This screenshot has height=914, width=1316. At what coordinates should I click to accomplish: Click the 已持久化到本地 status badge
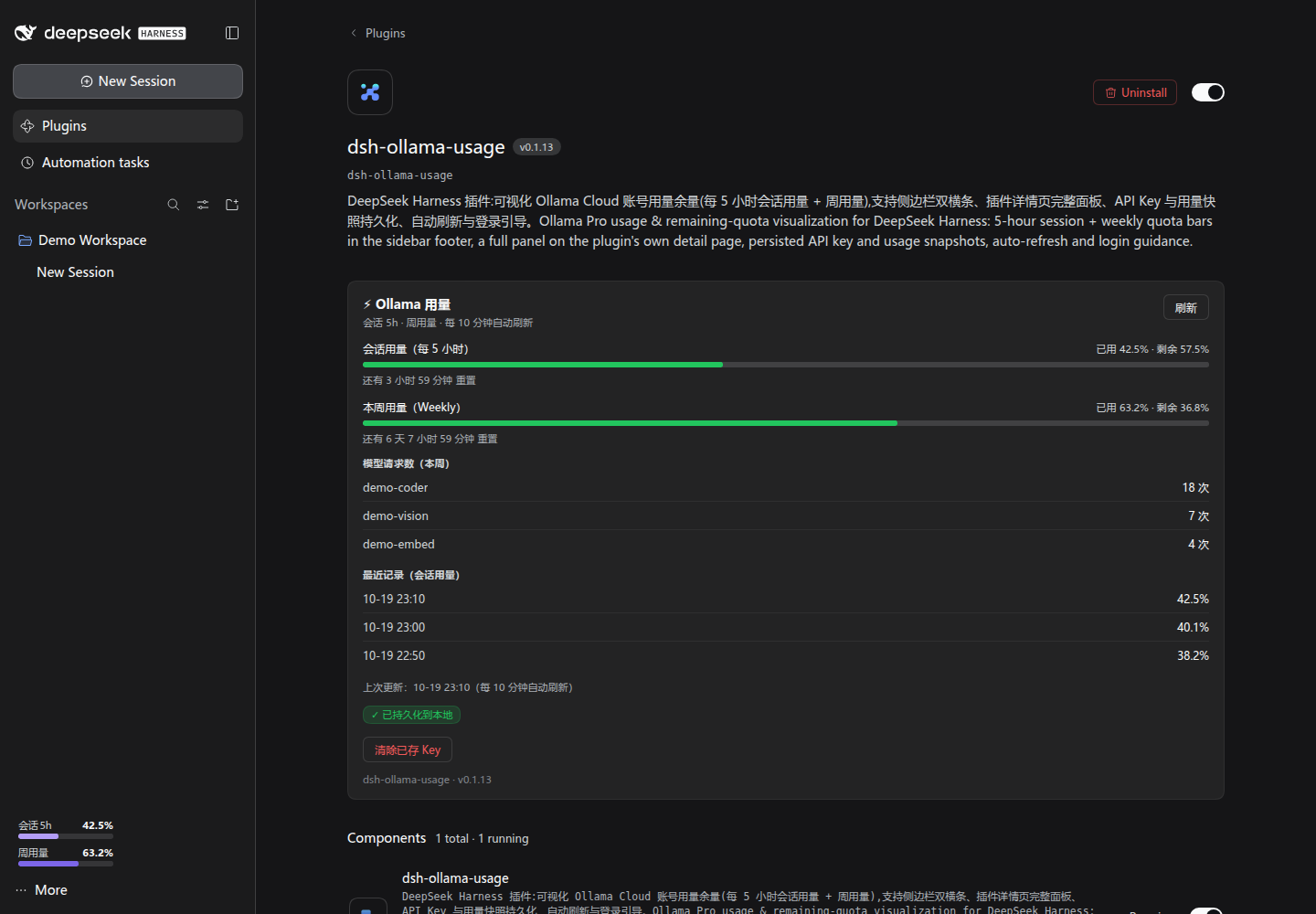pos(411,715)
